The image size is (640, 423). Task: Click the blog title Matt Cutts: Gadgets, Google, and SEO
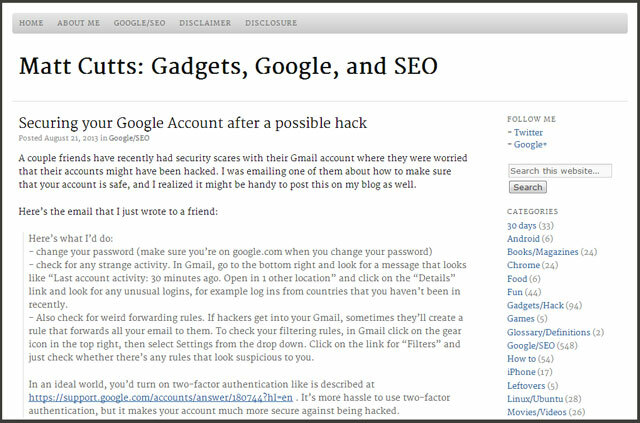(x=228, y=67)
